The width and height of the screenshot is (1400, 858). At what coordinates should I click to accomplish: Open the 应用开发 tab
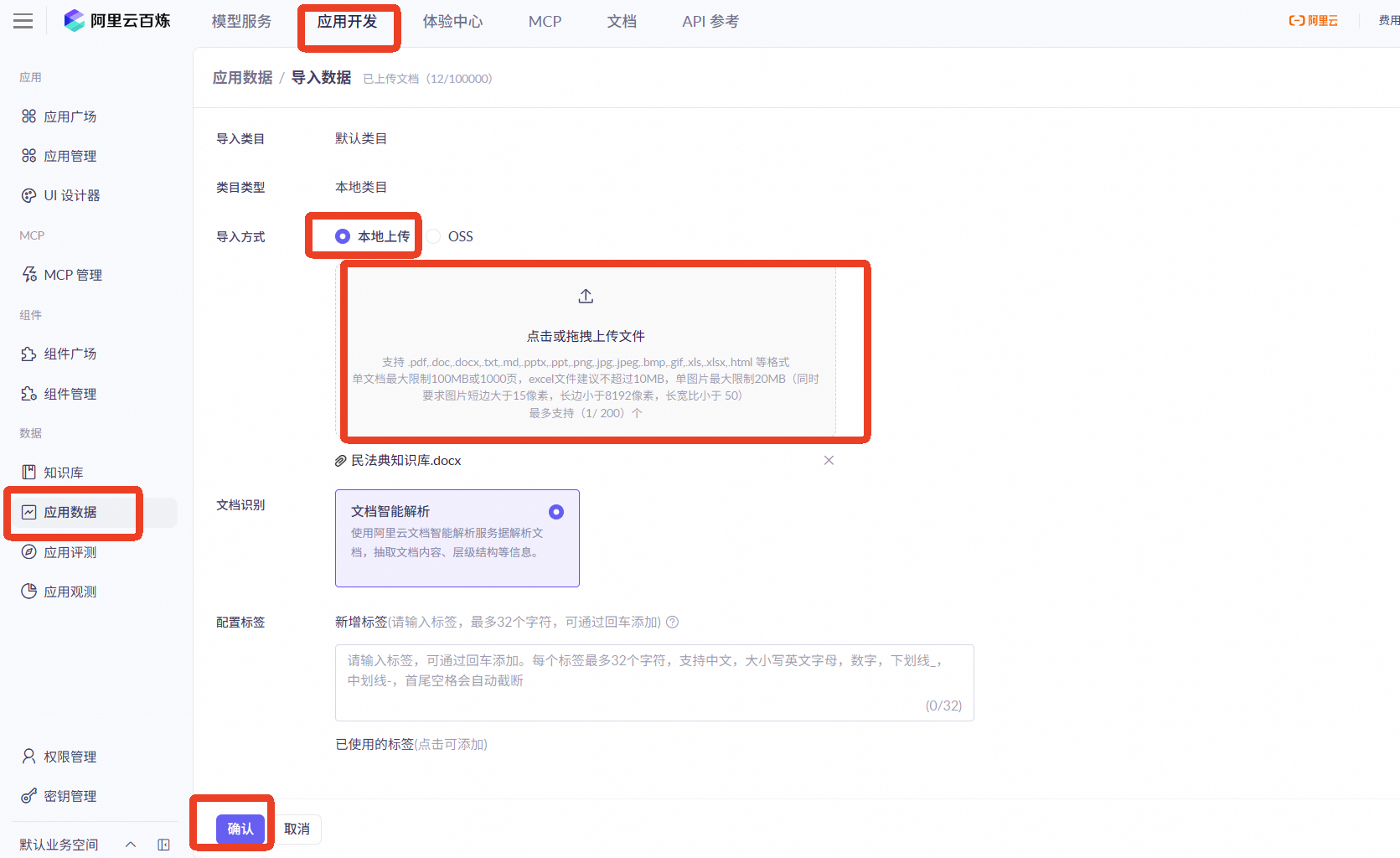pyautogui.click(x=347, y=22)
